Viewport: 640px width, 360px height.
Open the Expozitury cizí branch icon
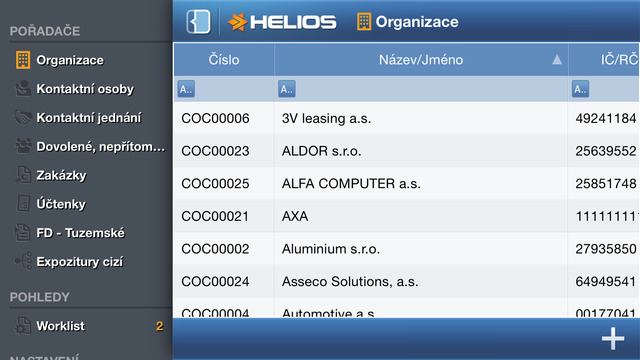pos(23,261)
